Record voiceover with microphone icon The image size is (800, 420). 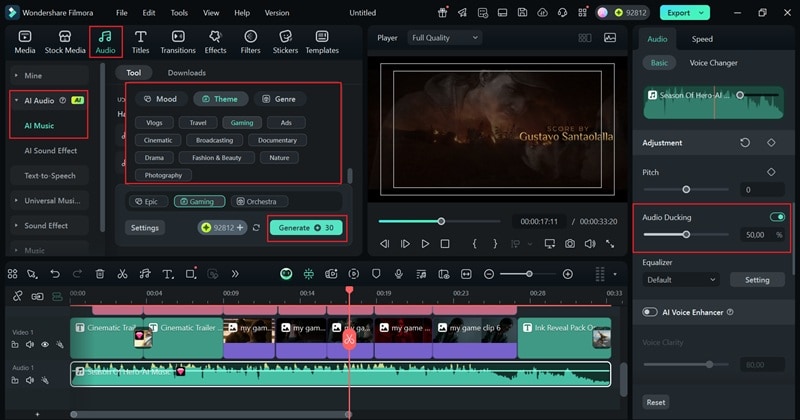399,274
